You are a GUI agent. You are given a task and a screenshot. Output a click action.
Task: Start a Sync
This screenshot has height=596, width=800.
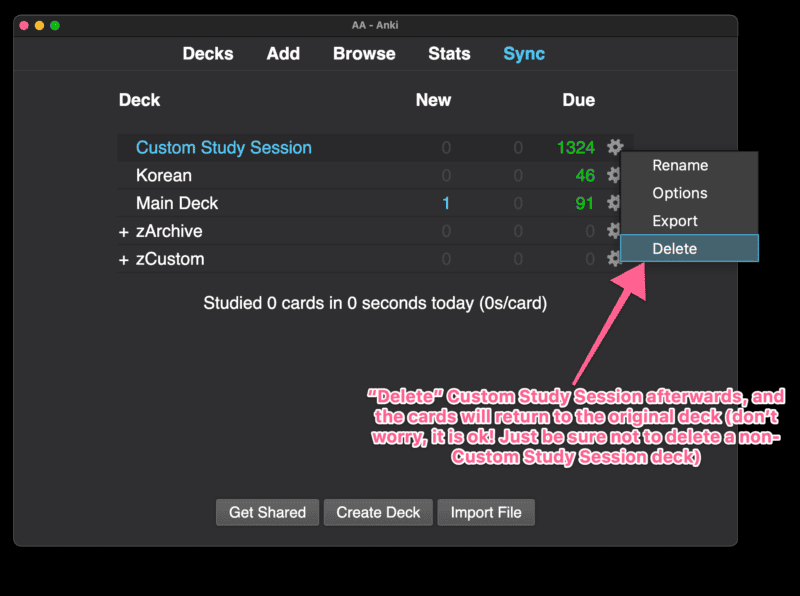tap(523, 54)
